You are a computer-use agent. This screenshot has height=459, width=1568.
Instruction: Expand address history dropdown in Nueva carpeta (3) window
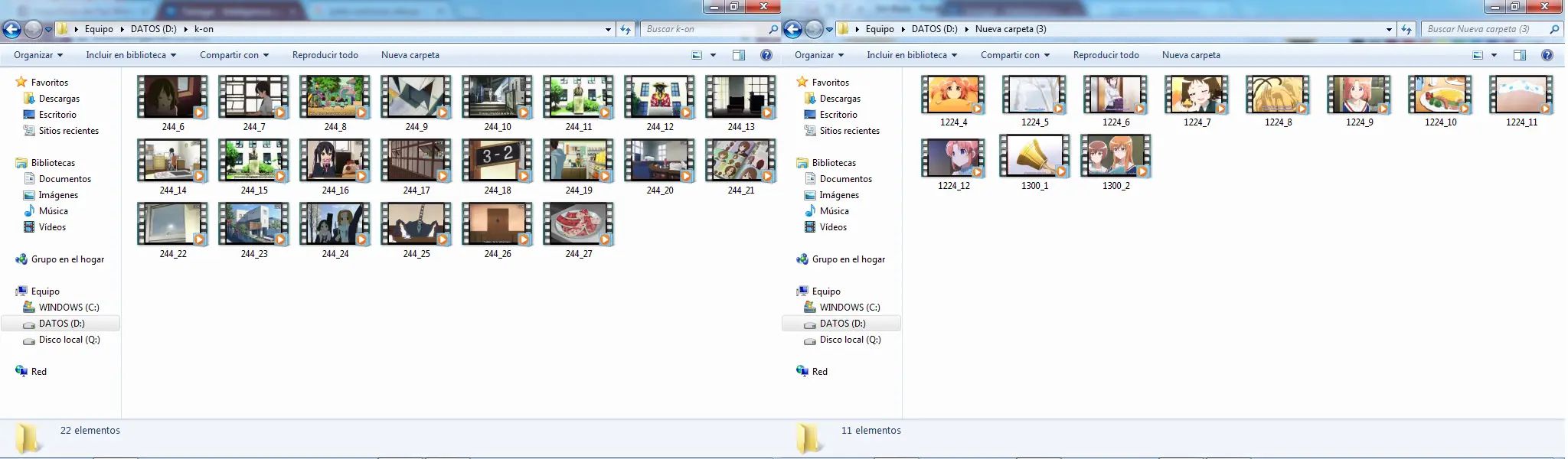(x=1390, y=30)
